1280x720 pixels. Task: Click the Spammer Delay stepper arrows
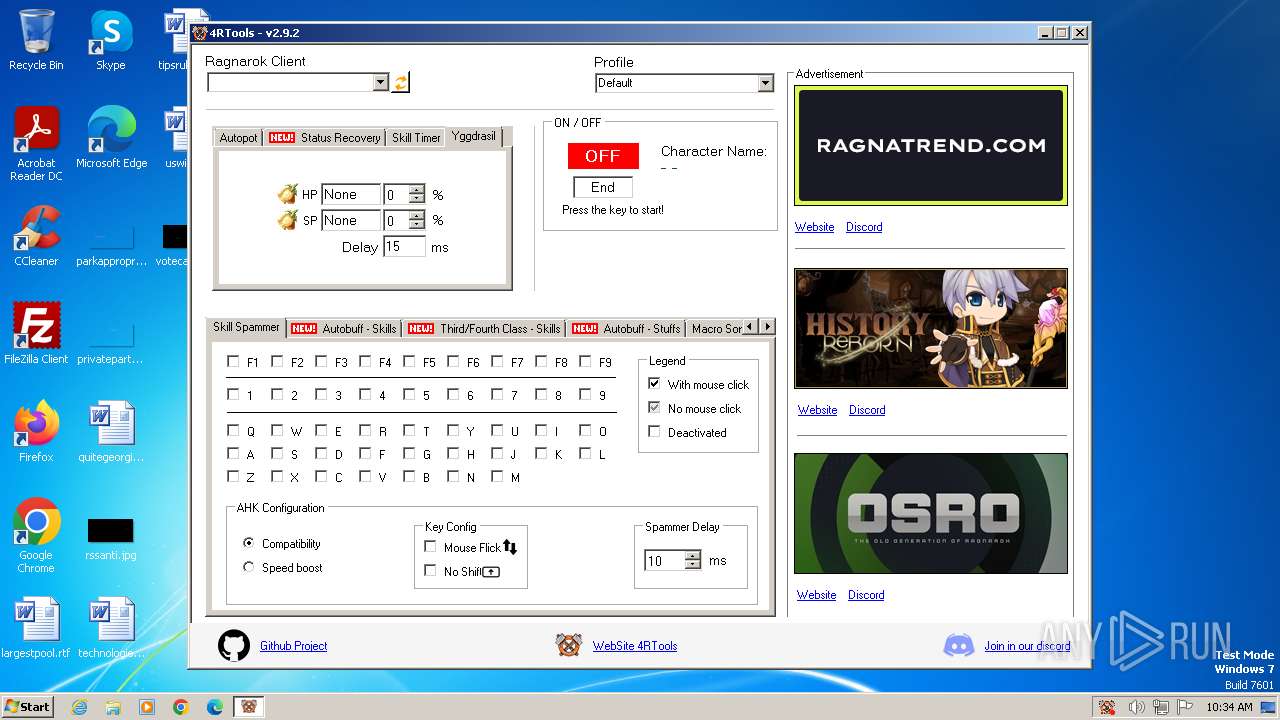tap(693, 560)
